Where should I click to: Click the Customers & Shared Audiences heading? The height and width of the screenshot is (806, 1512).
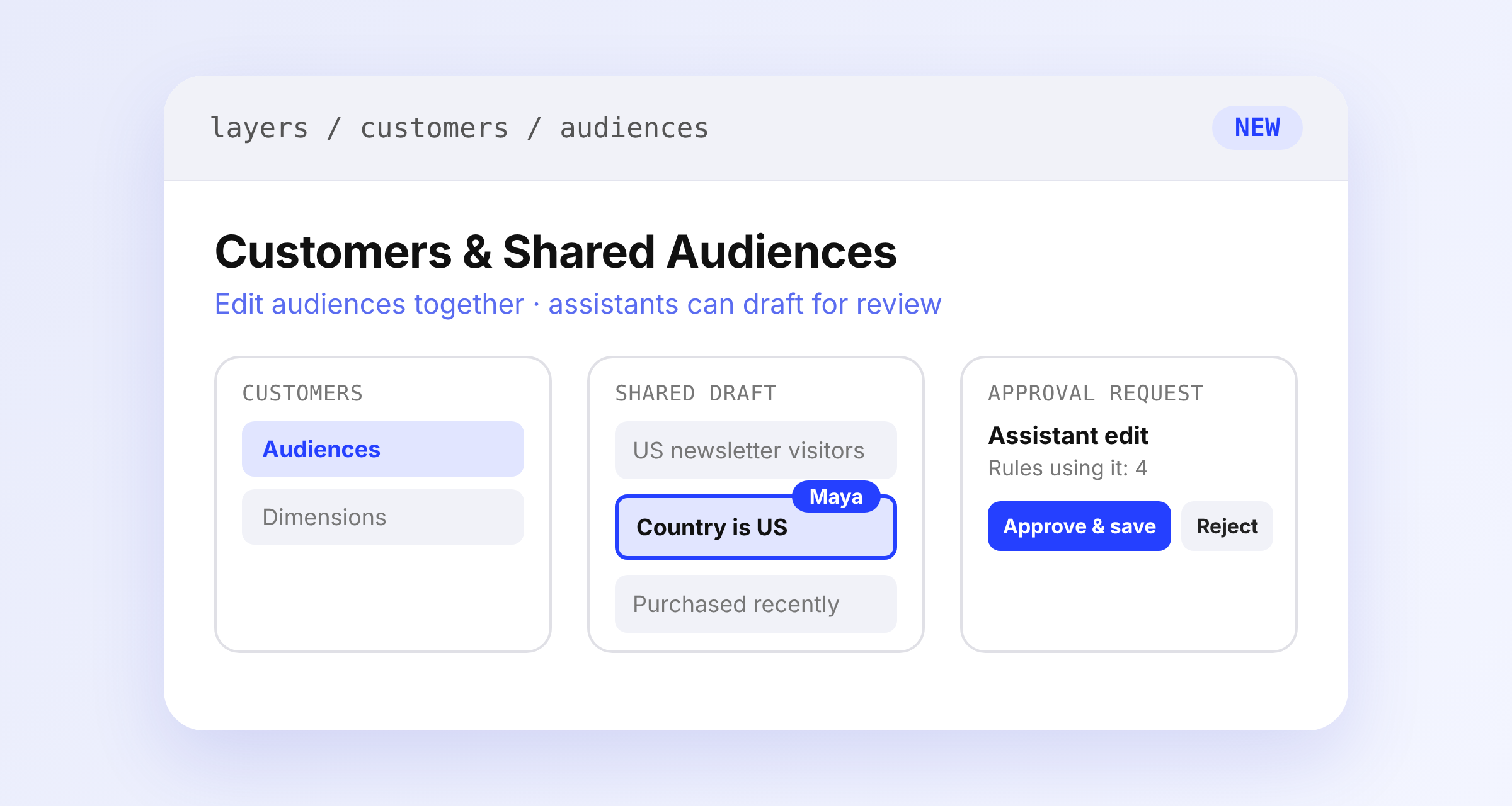point(556,252)
